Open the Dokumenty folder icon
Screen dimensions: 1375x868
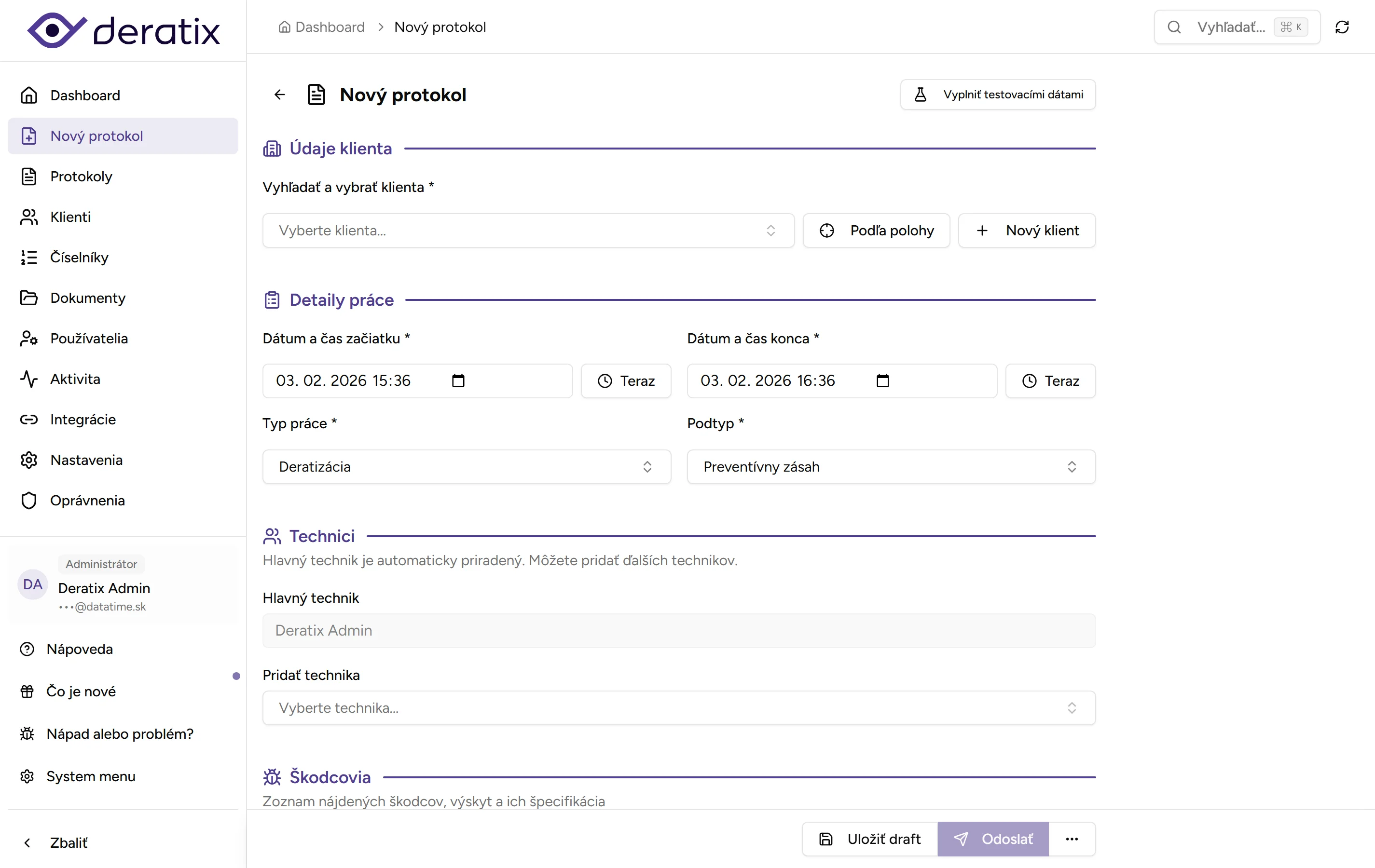point(28,298)
